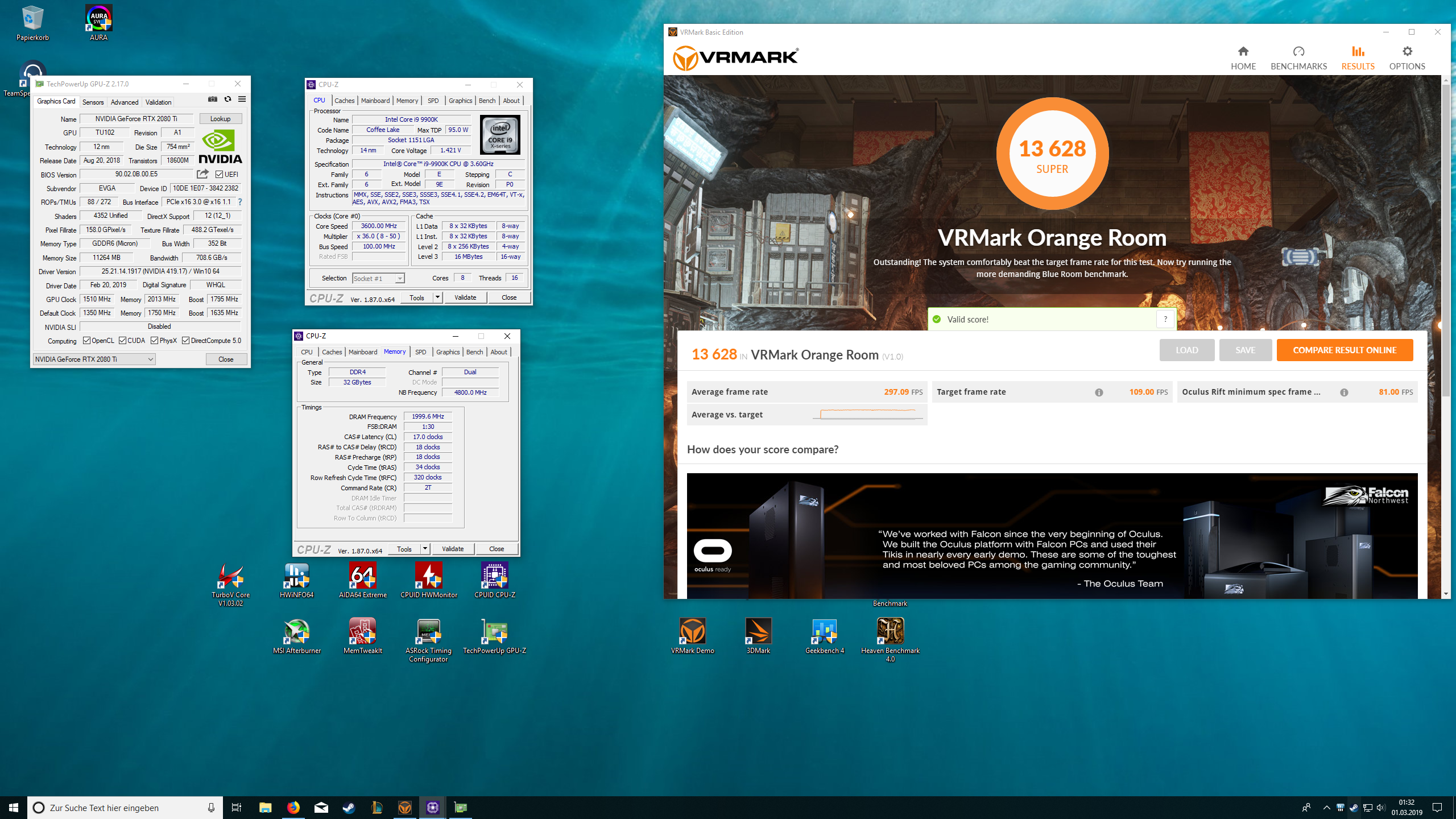Click Task View icon in taskbar
The image size is (1456, 819).
click(x=237, y=808)
